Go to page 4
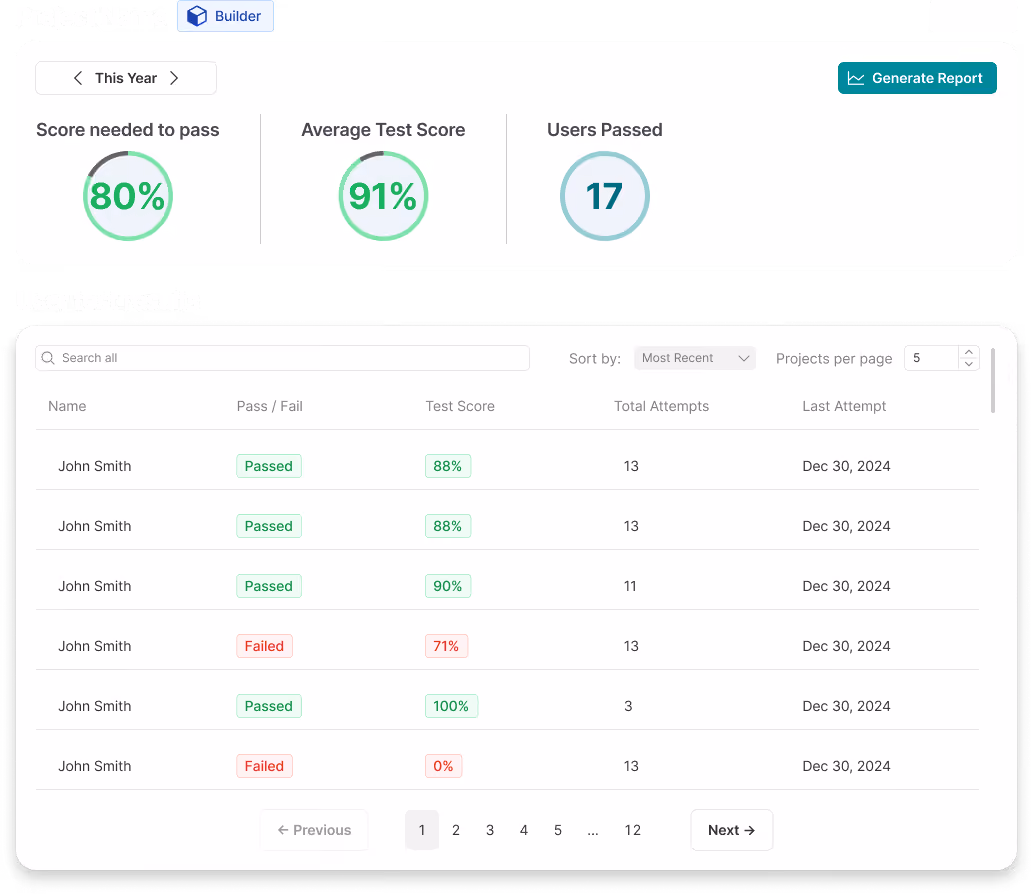The width and height of the screenshot is (1033, 894). coord(524,830)
